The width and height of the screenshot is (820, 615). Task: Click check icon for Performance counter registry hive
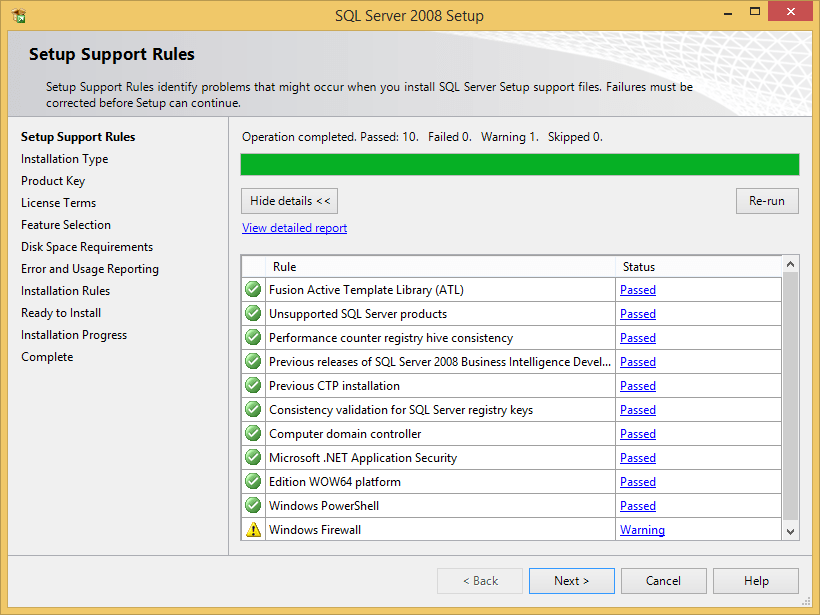click(253, 337)
